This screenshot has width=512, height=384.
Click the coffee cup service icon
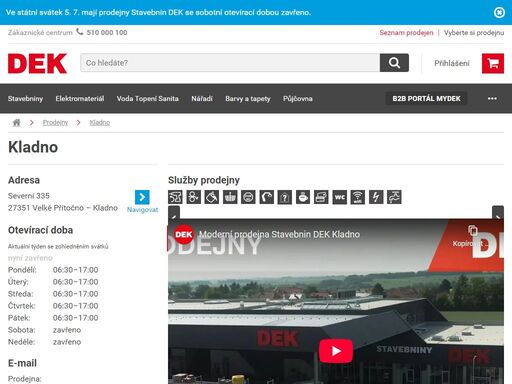(x=303, y=197)
